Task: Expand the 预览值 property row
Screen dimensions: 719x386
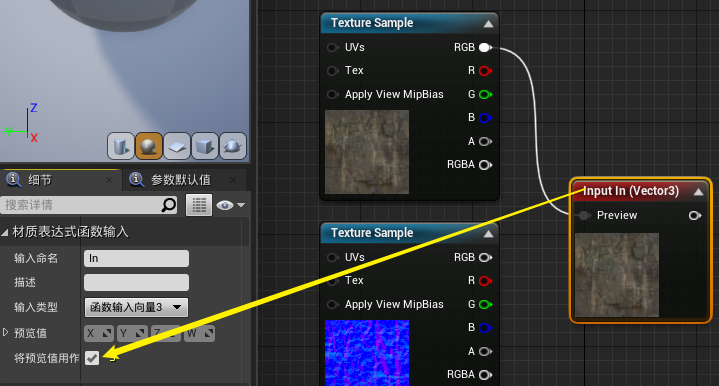Action: coord(6,332)
